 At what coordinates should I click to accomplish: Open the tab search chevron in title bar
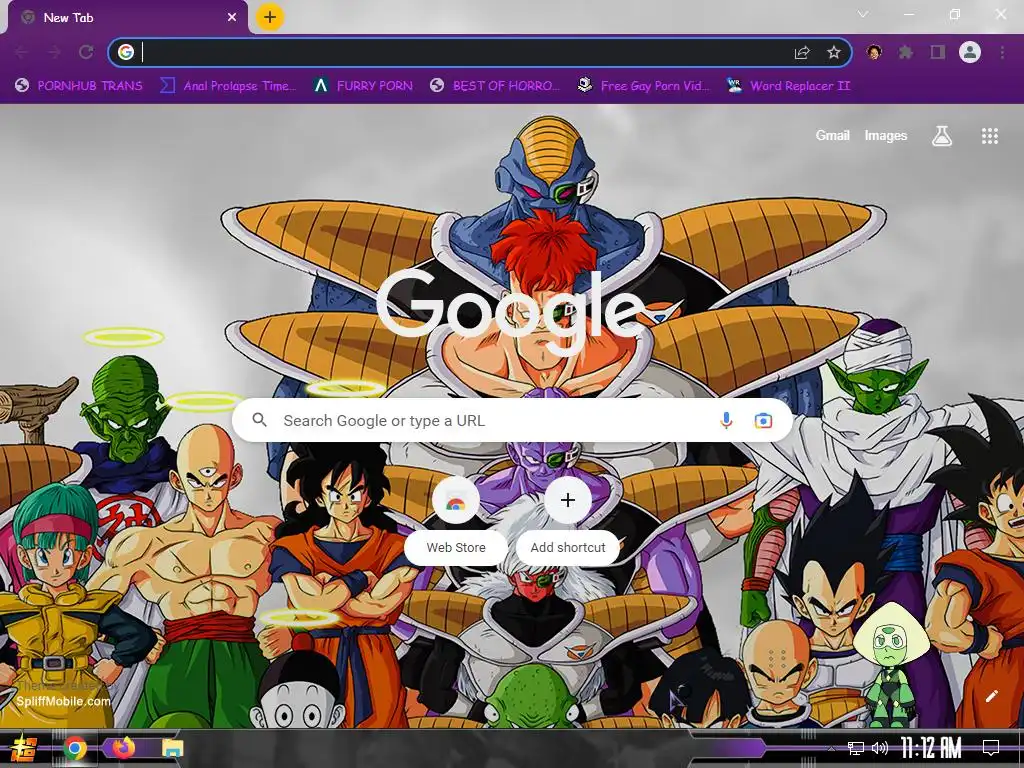pyautogui.click(x=863, y=14)
